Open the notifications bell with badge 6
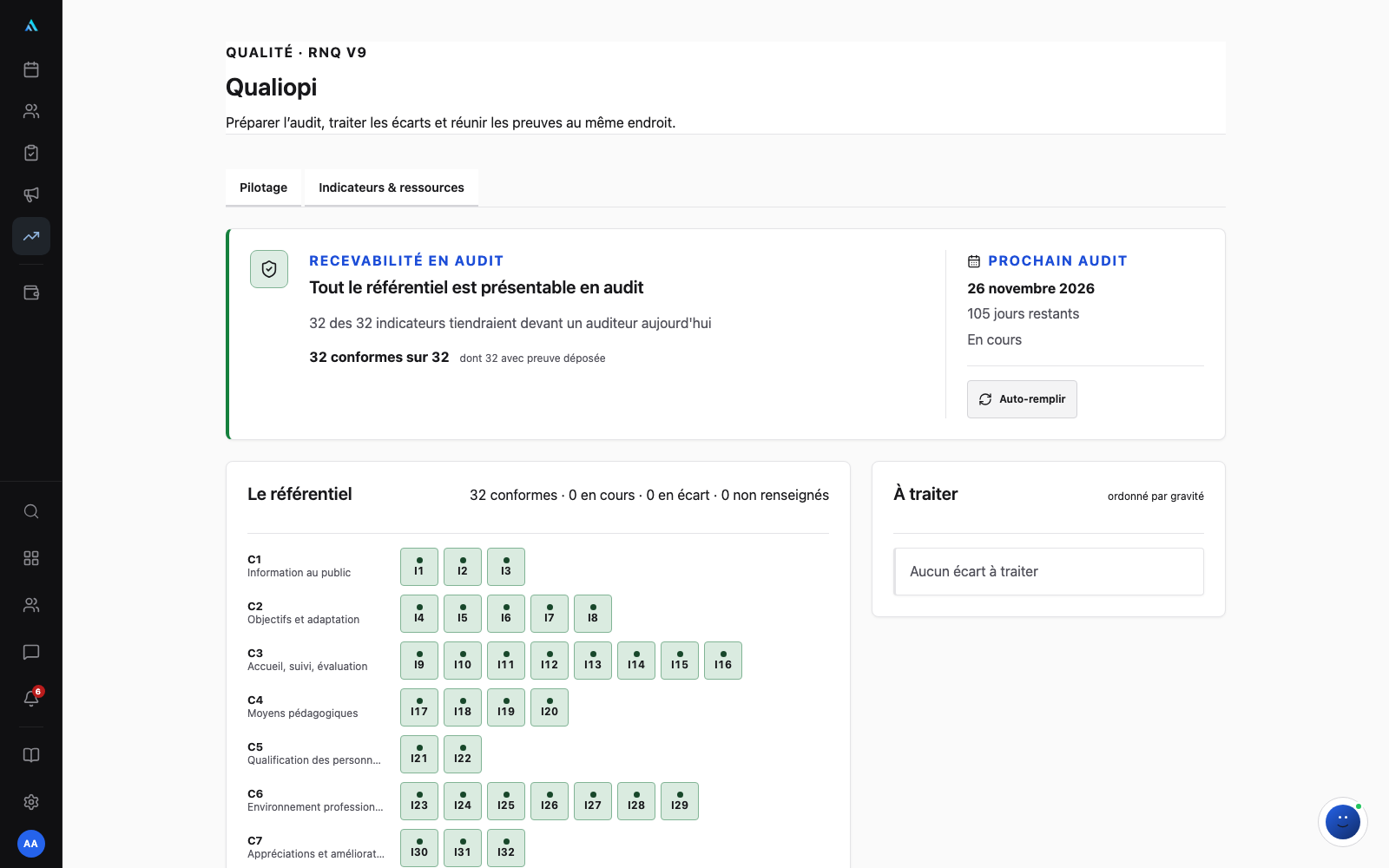Image resolution: width=1389 pixels, height=868 pixels. (31, 699)
